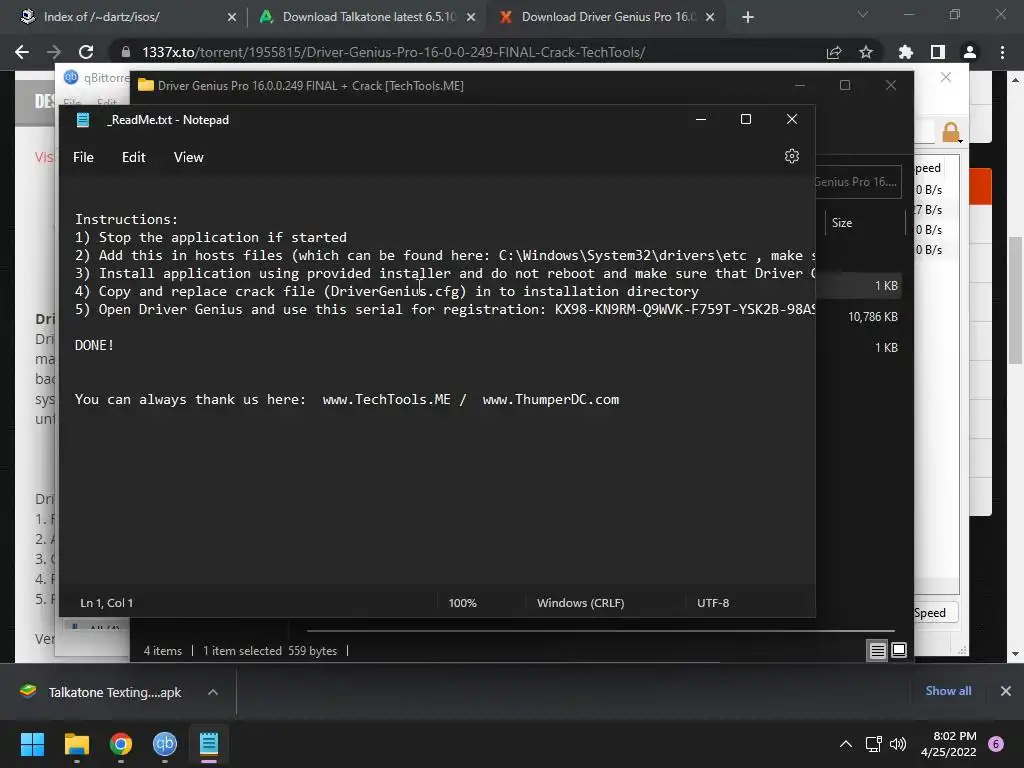Click the 10,786 KB file row size
Image resolution: width=1024 pixels, height=768 pixels.
click(x=872, y=317)
